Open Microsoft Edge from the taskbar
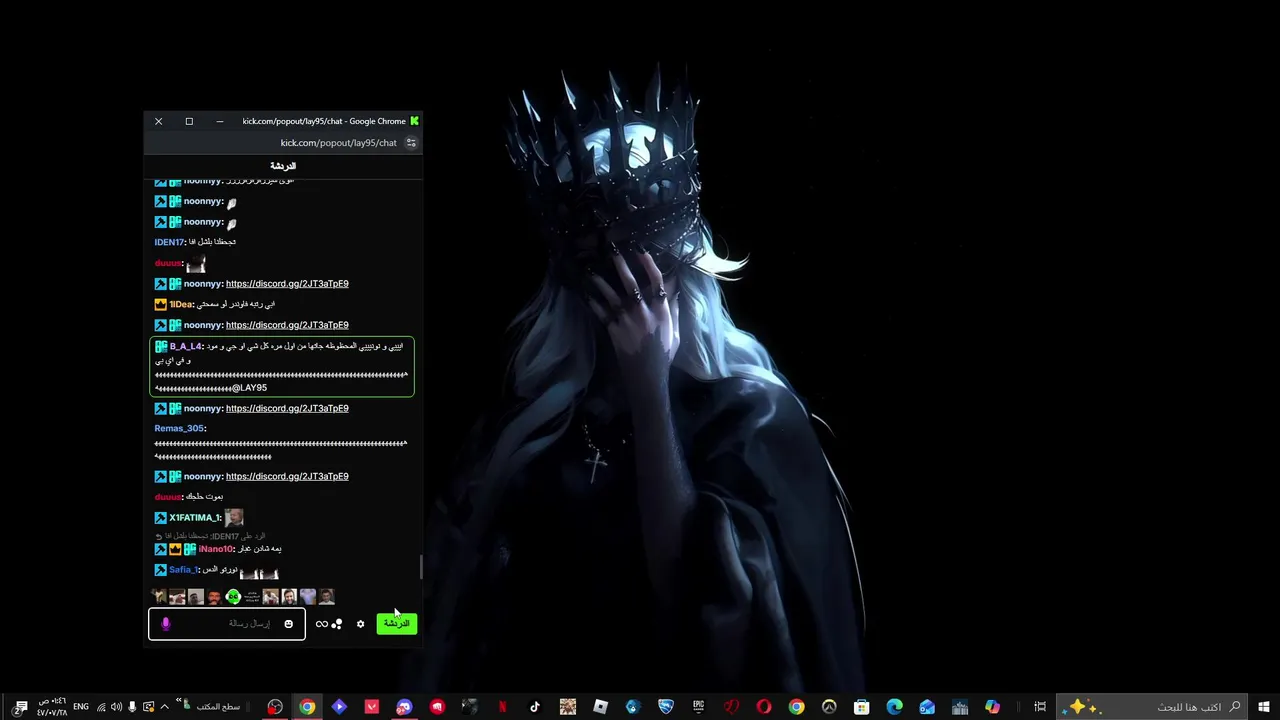This screenshot has height=720, width=1280. tap(894, 707)
